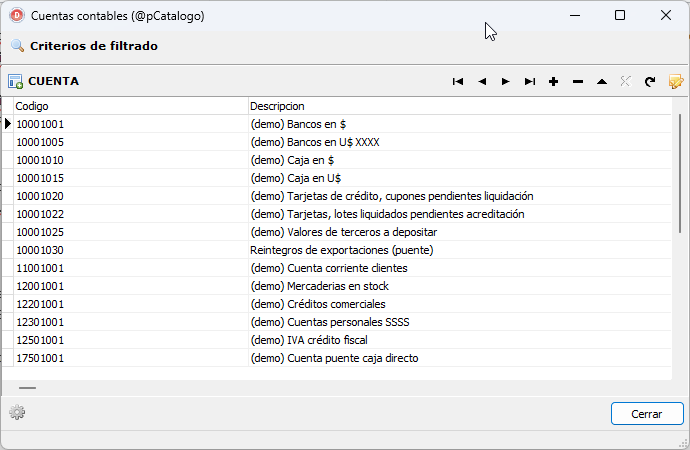The width and height of the screenshot is (690, 450).
Task: Delete the record with the minus icon
Action: coord(578,81)
